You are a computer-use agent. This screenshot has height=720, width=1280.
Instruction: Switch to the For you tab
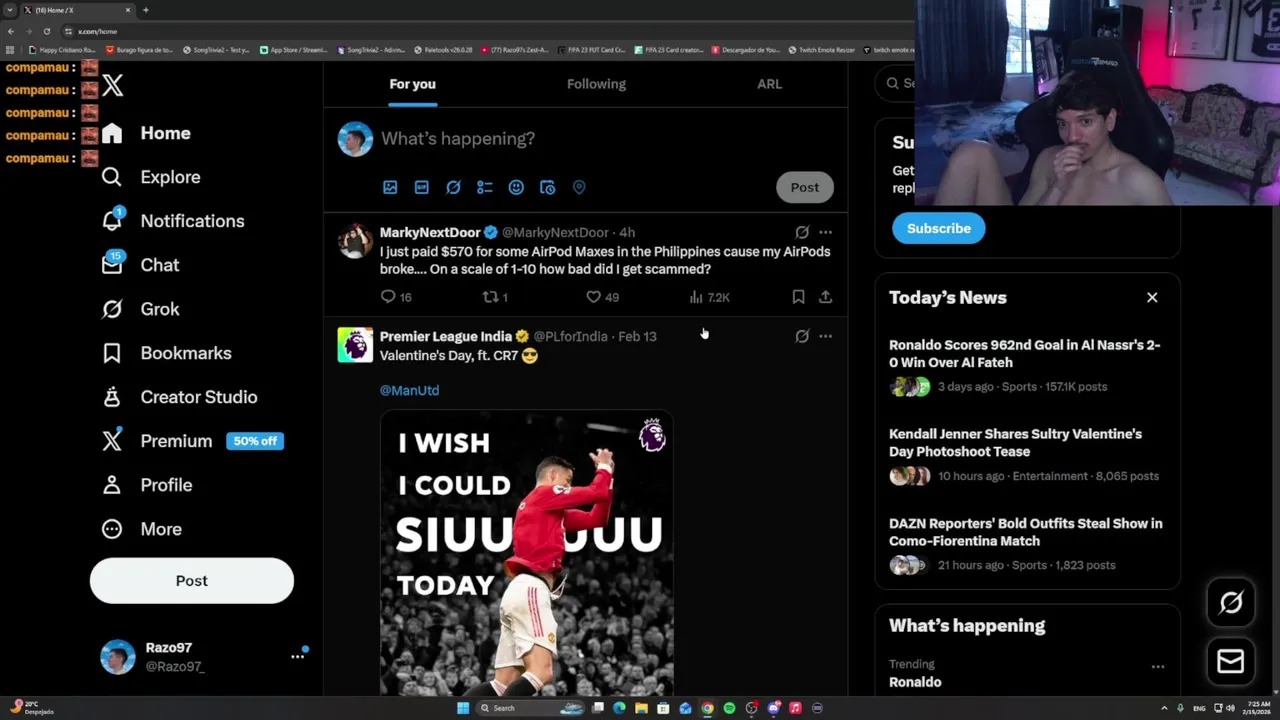point(412,84)
